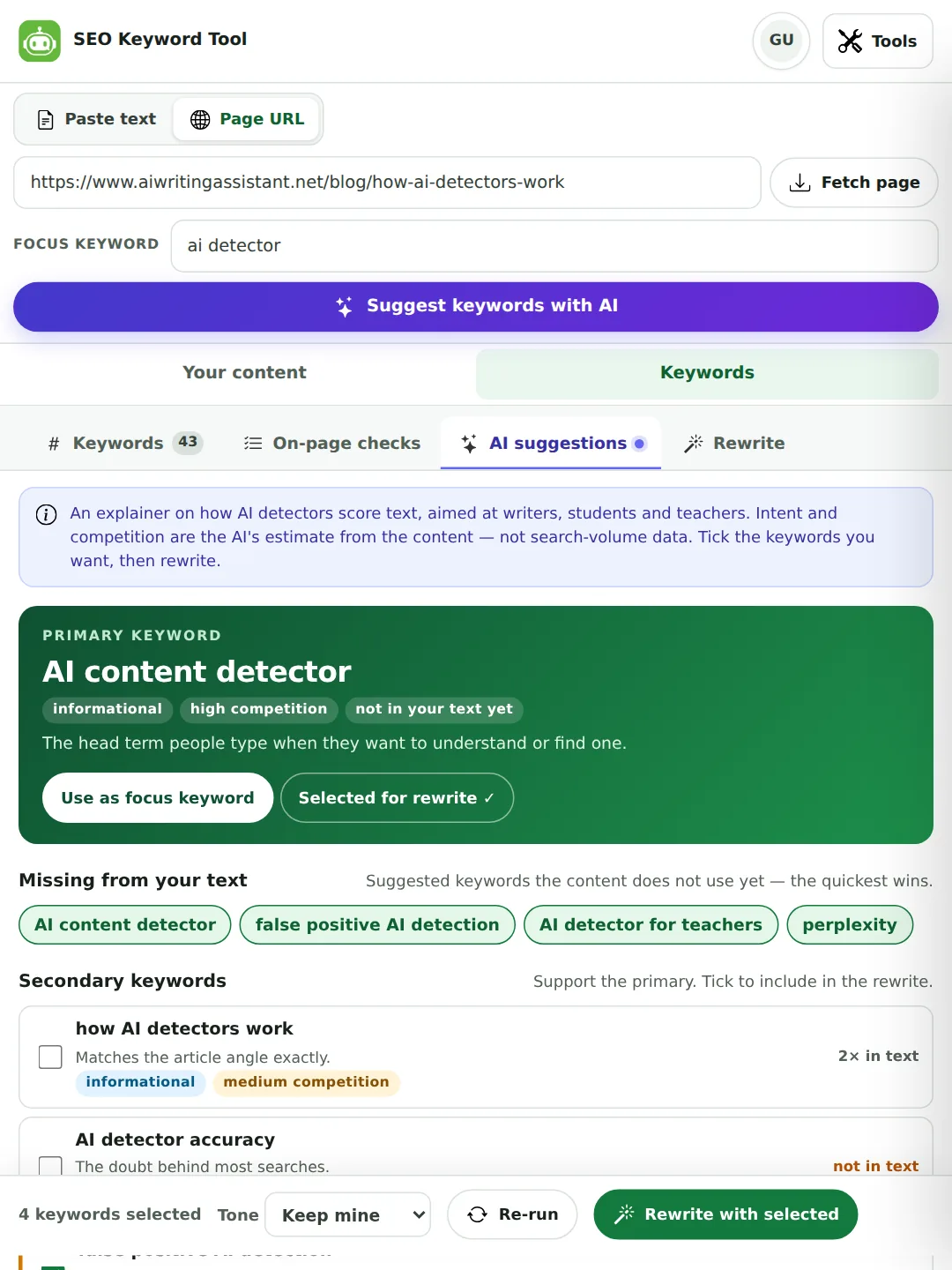Re-run the AI suggestions
Viewport: 952px width, 1270px height.
512,1214
